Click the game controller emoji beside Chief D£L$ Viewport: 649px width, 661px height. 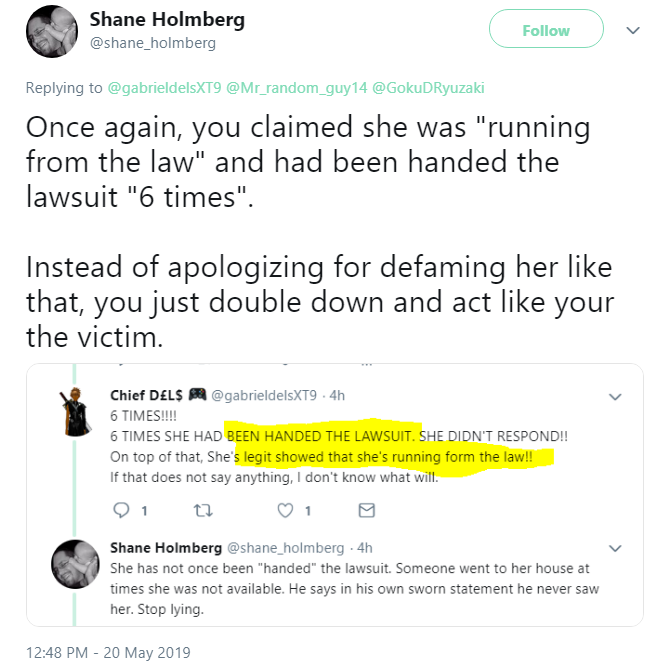click(195, 395)
